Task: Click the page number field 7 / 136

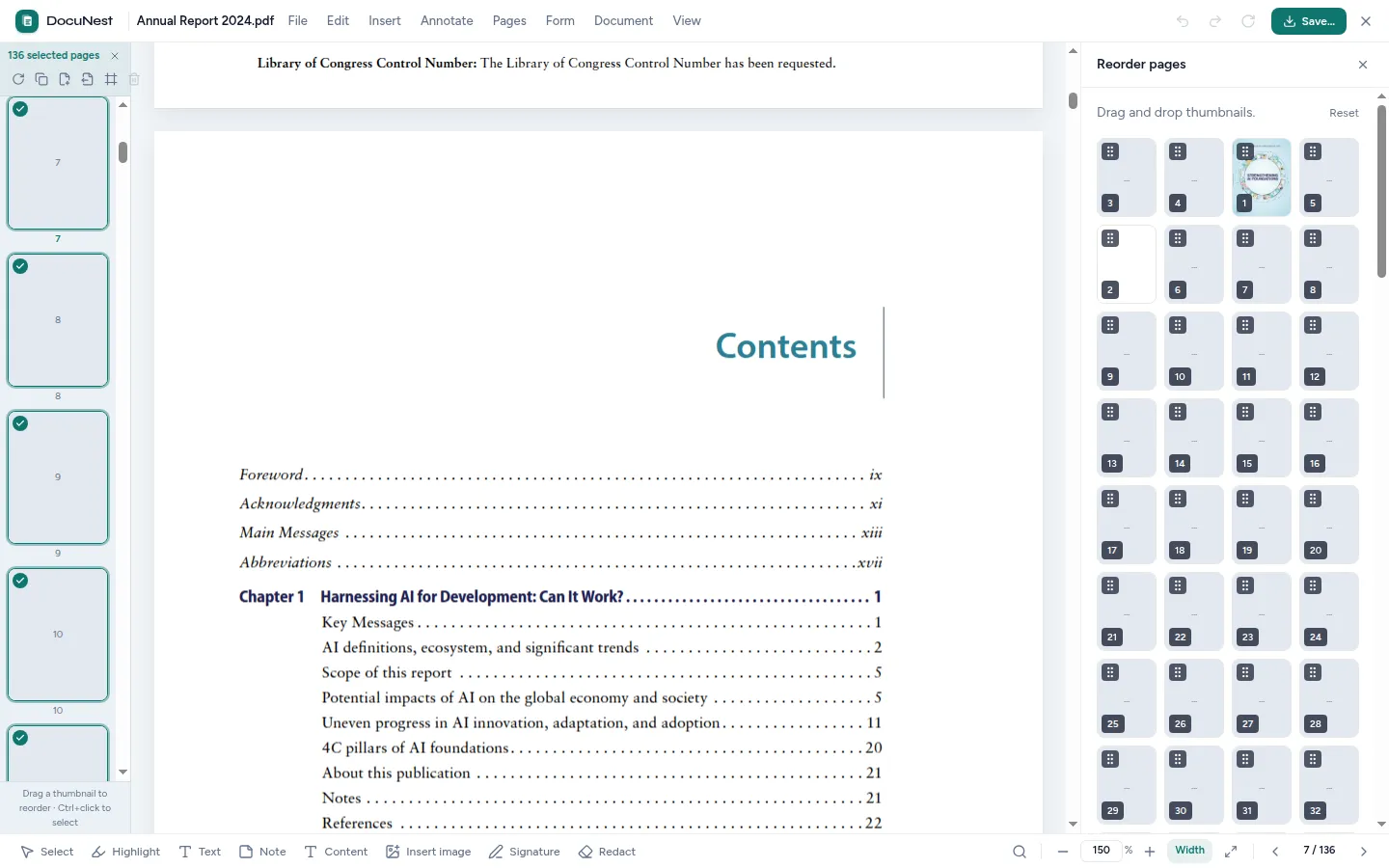Action: click(x=1319, y=851)
